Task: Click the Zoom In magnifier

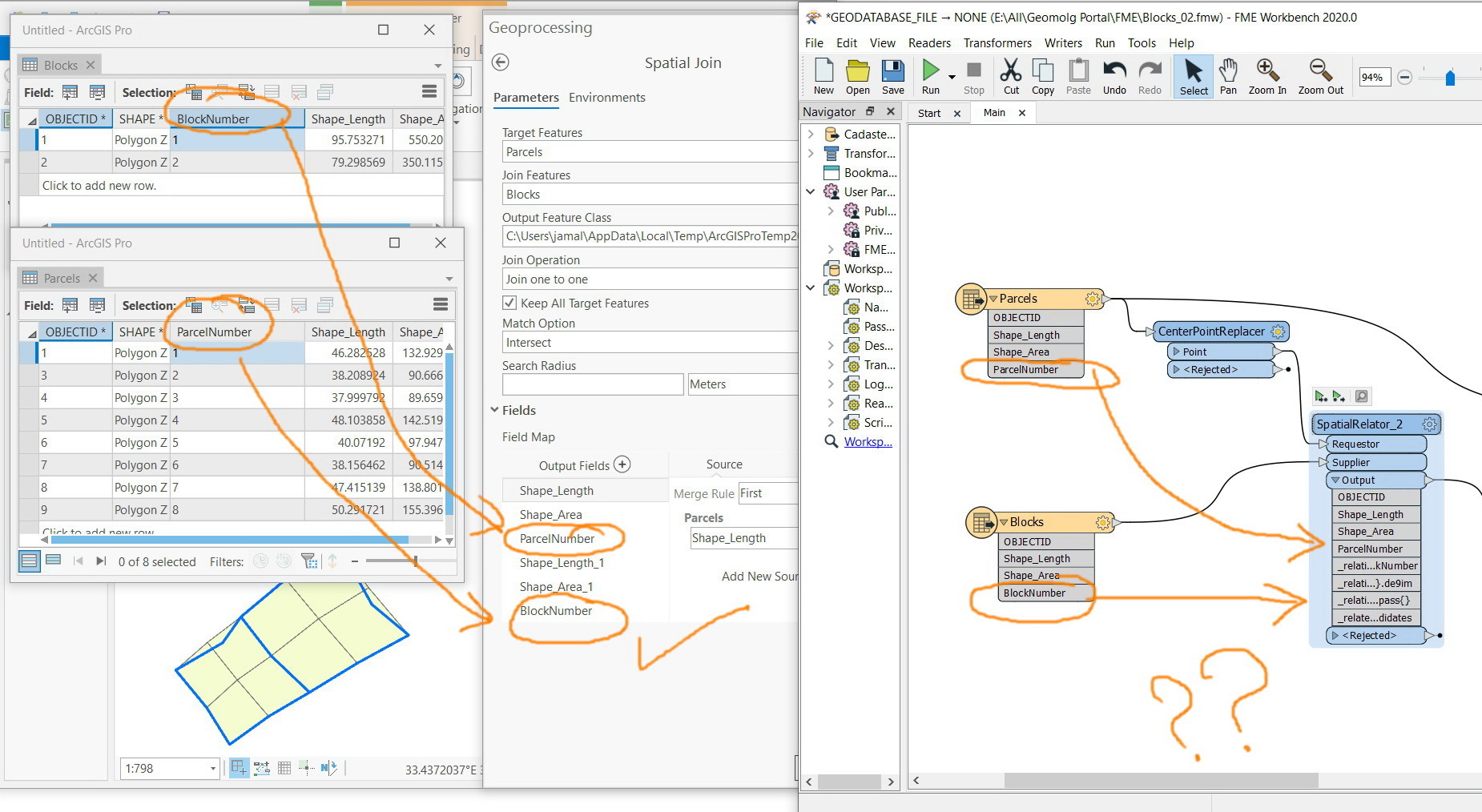Action: pyautogui.click(x=1267, y=77)
